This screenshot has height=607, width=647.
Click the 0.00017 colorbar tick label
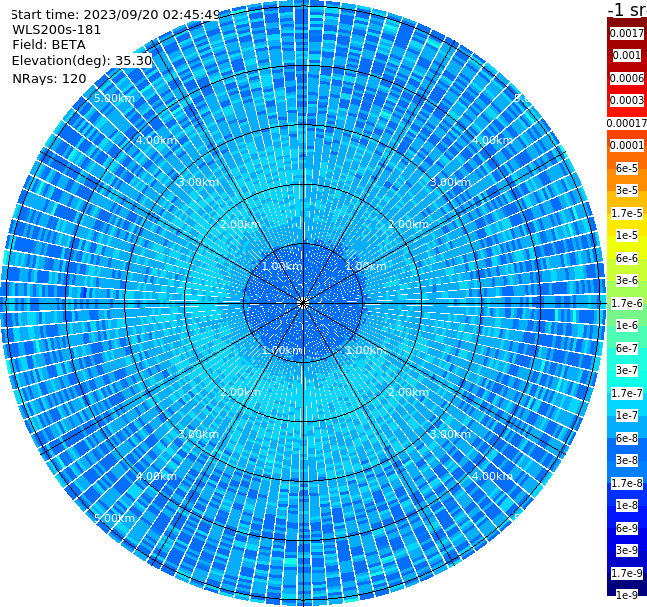(x=627, y=123)
